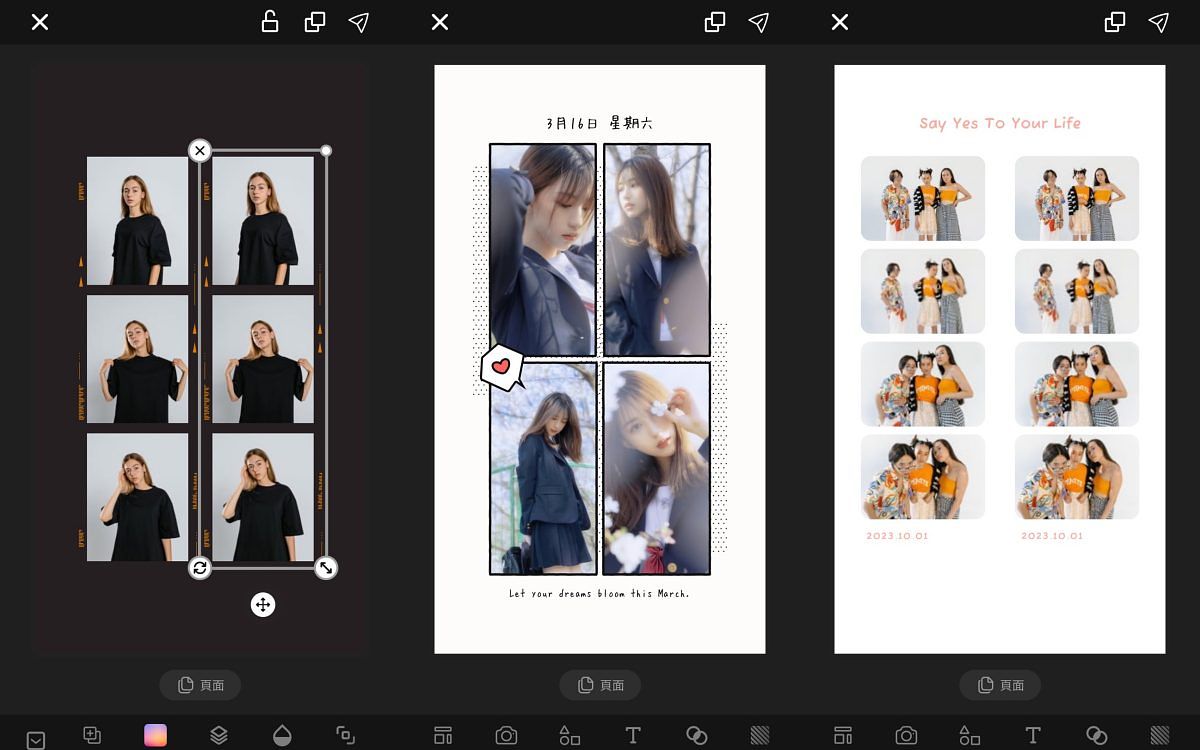Select the '3月16日 星期六' date text

click(600, 123)
